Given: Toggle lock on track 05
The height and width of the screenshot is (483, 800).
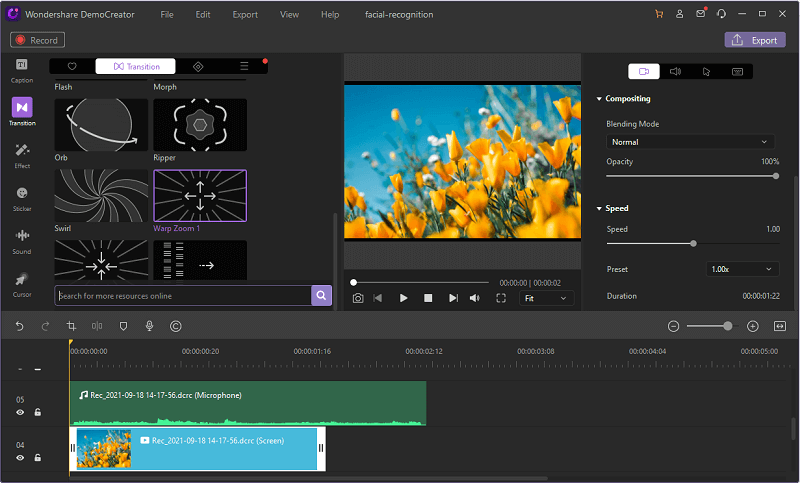Looking at the screenshot, I should pos(38,412).
